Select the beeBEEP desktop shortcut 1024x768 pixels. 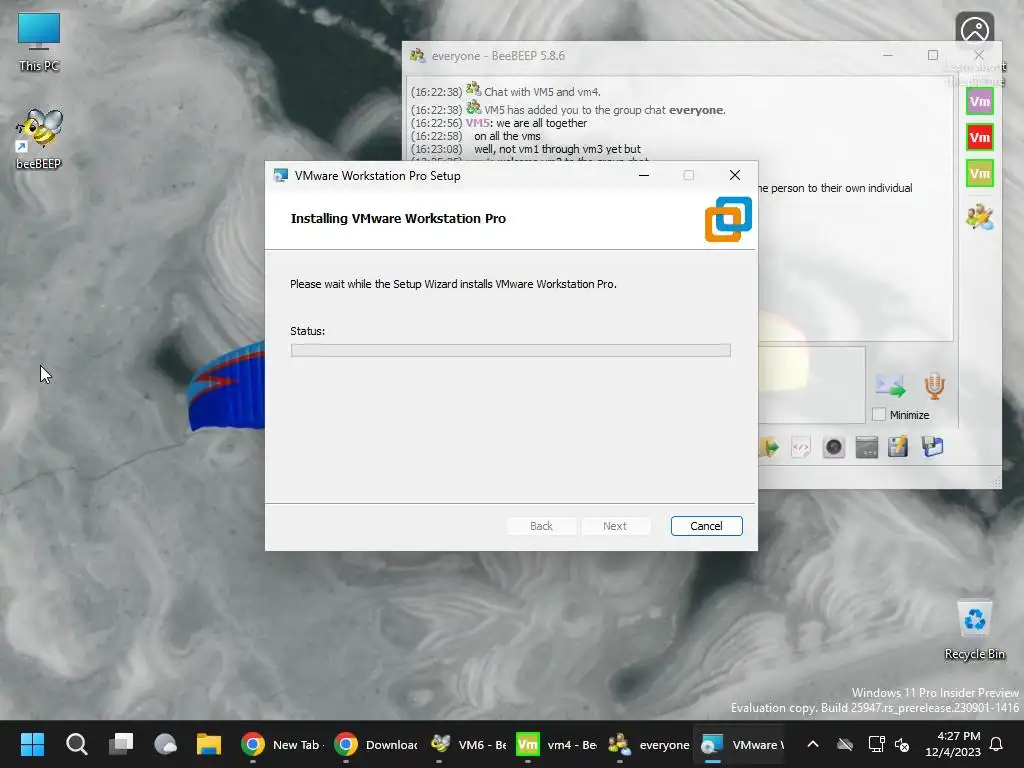point(39,139)
